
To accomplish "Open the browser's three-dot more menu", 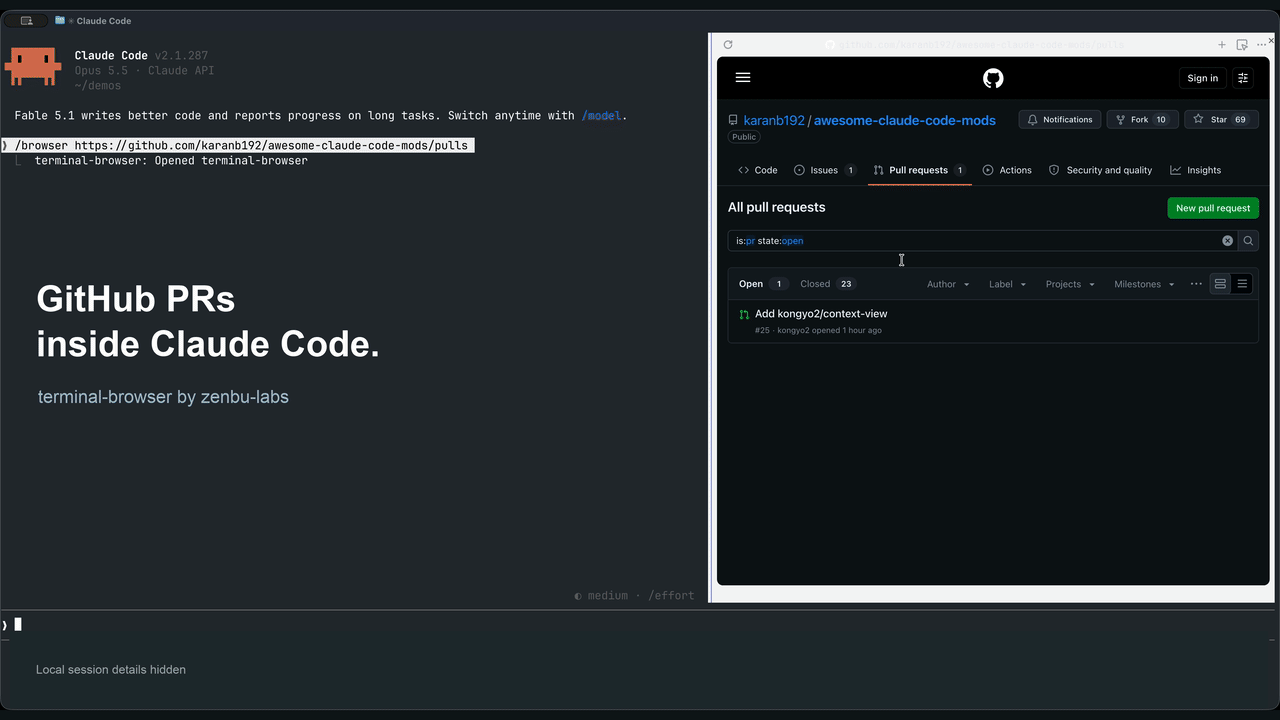I will (x=1262, y=44).
